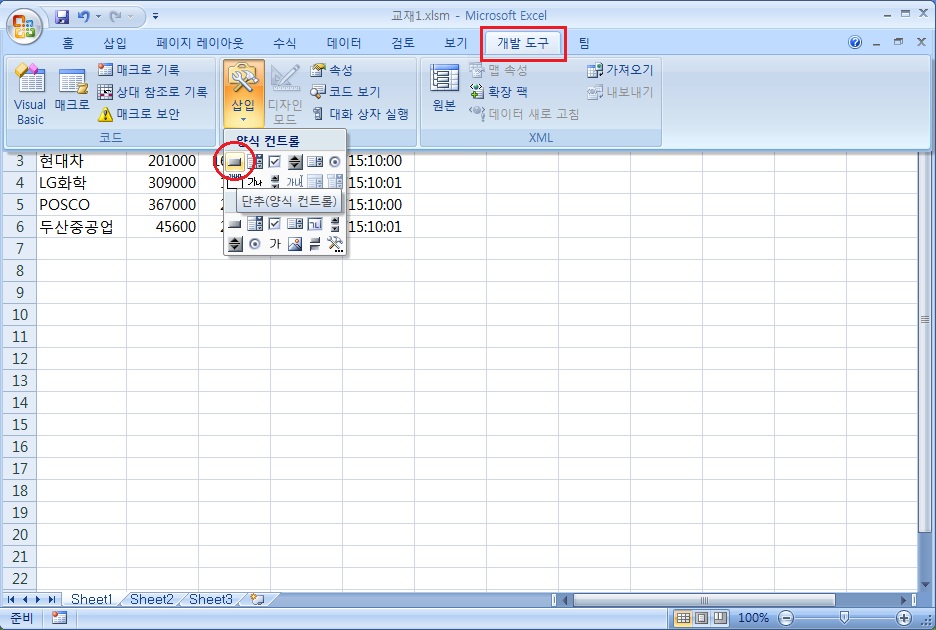Screen dimensions: 936x630
Task: Open the Visual Basic editor
Action: [x=30, y=90]
